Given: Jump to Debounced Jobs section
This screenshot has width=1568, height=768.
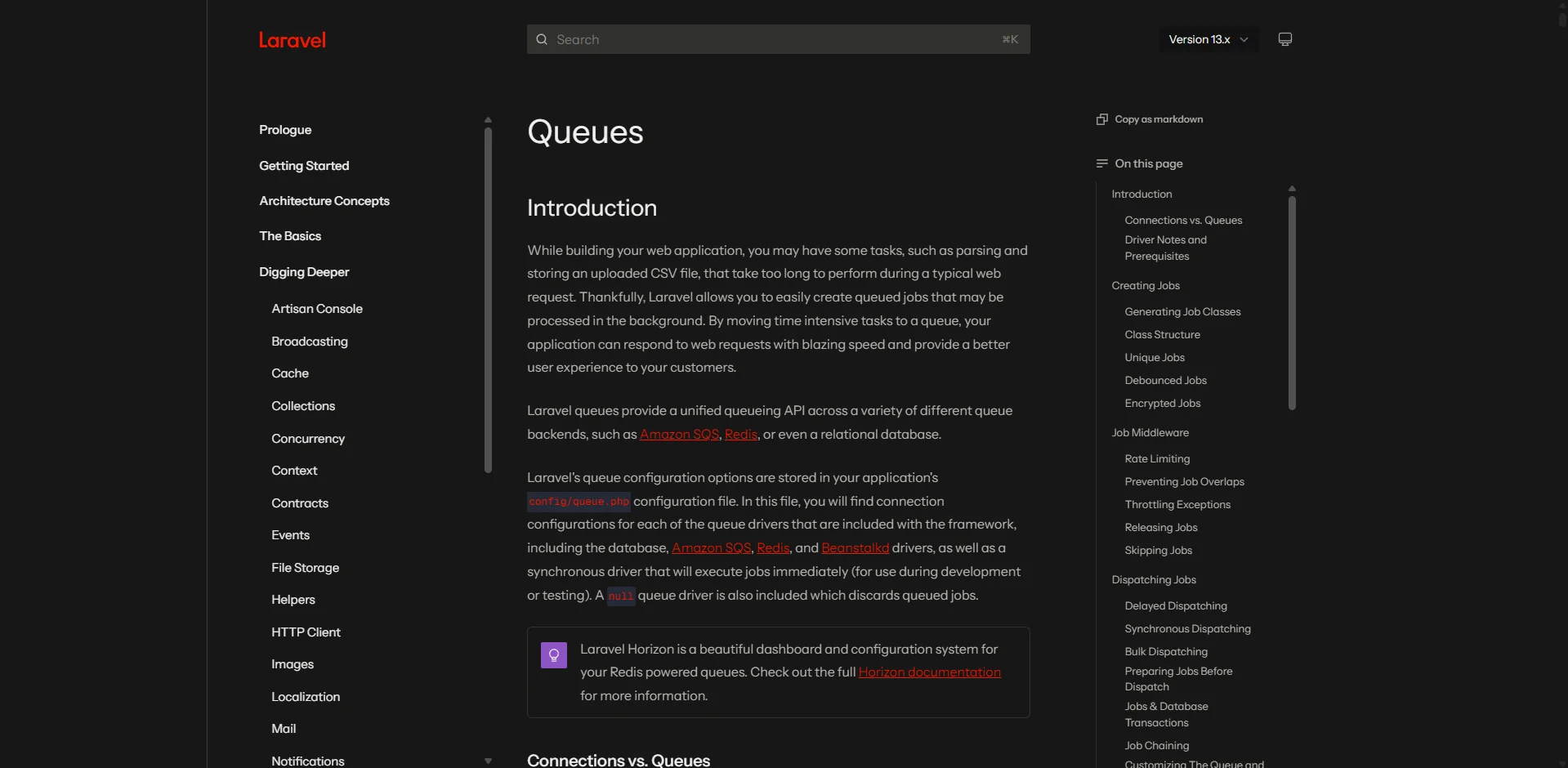Looking at the screenshot, I should click(1165, 381).
